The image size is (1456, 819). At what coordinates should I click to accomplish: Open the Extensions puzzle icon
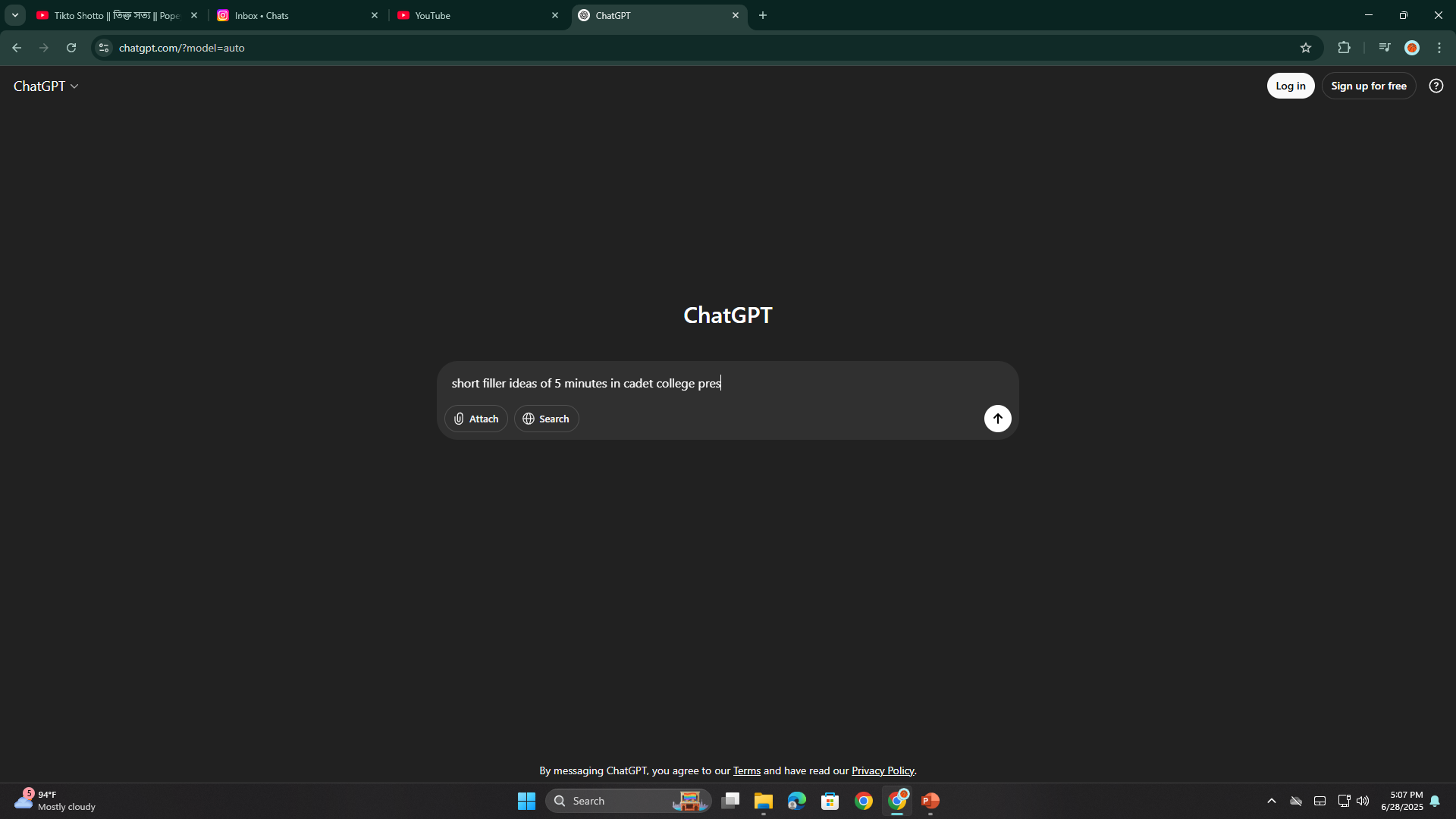[x=1344, y=48]
